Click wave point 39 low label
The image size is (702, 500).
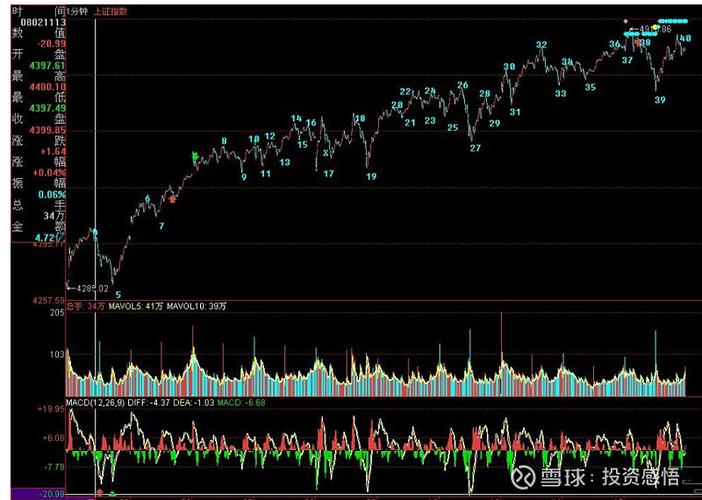[x=660, y=100]
